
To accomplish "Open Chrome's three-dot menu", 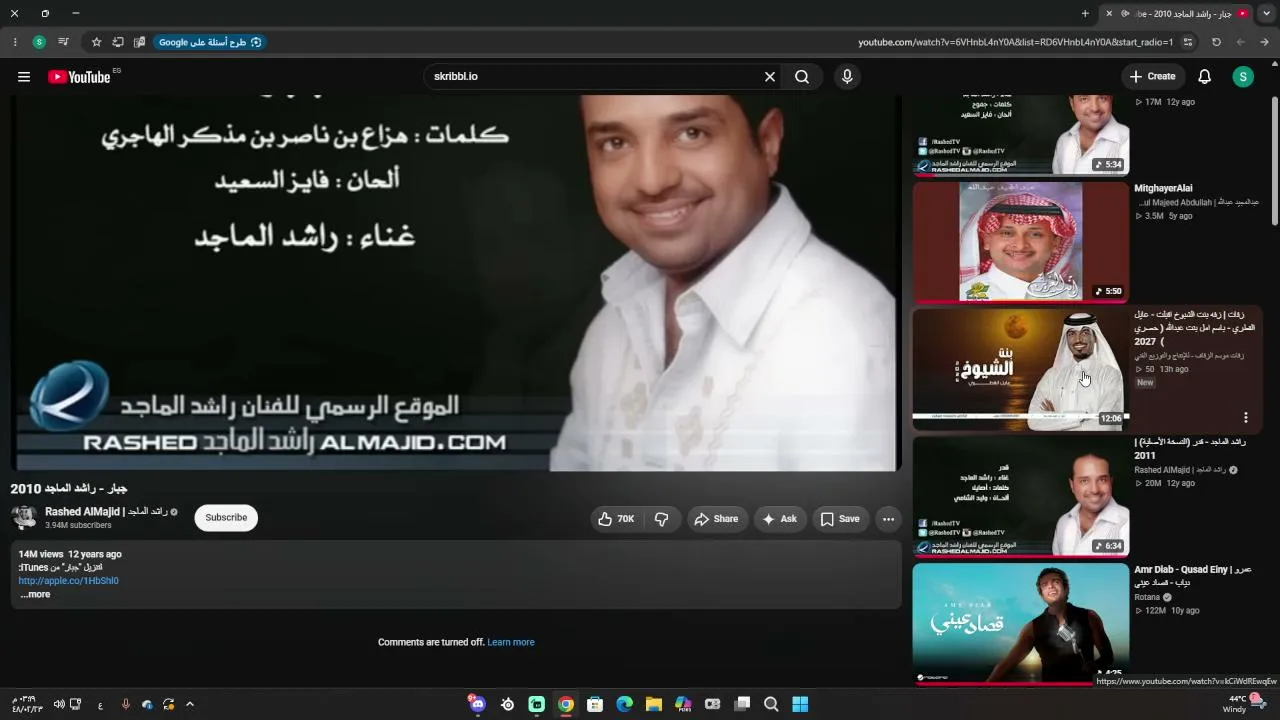I will [15, 42].
